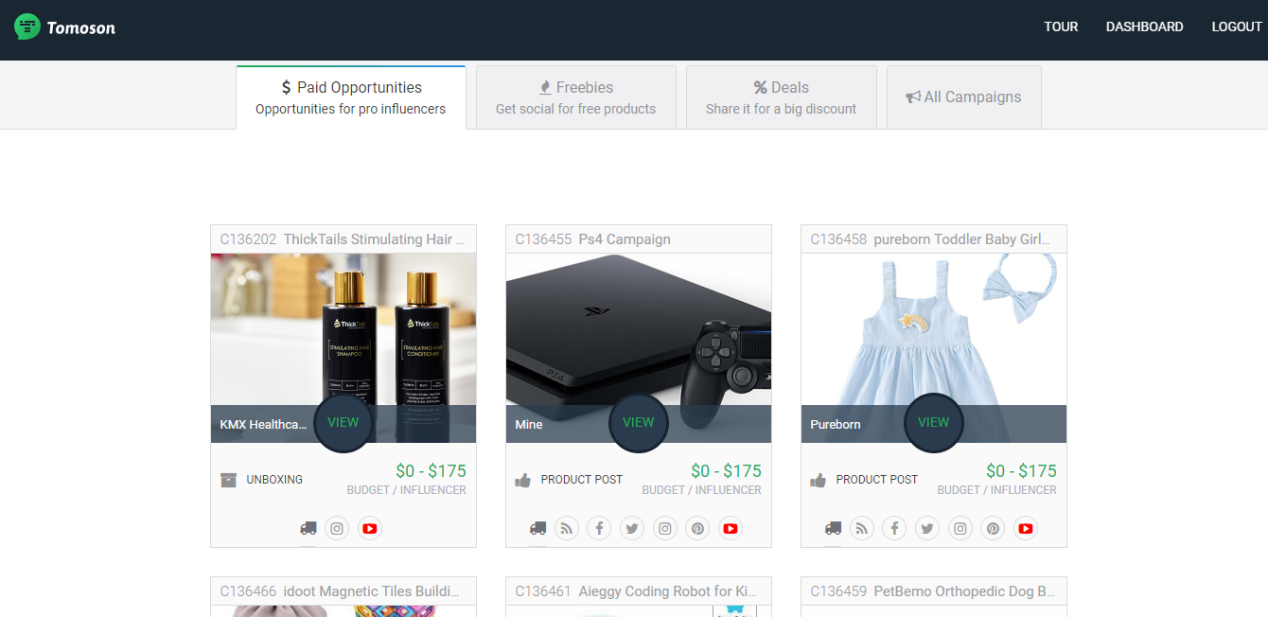This screenshot has height=617, width=1268.
Task: Switch to the Freebies tab
Action: click(576, 97)
